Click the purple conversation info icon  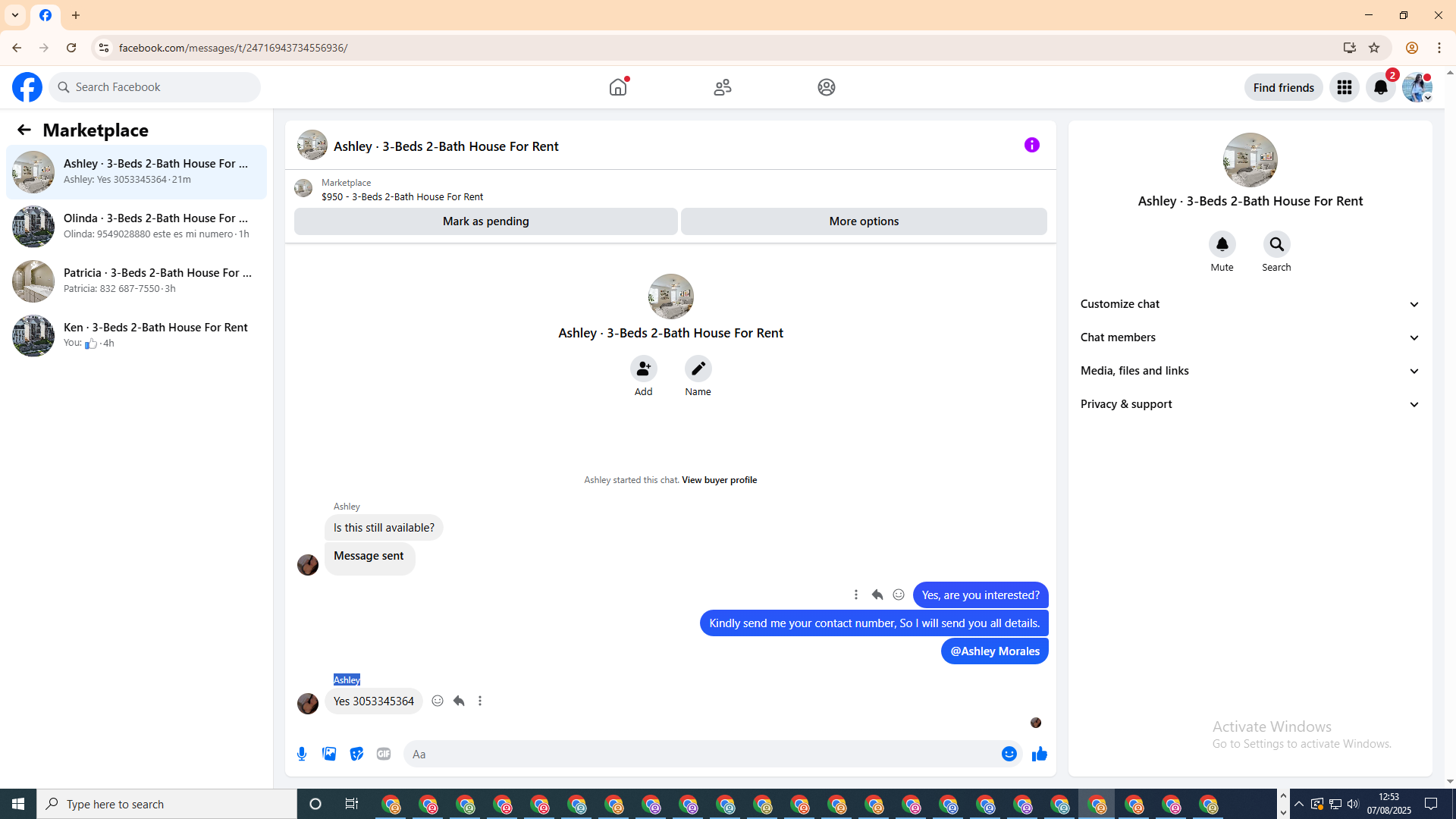pos(1031,145)
